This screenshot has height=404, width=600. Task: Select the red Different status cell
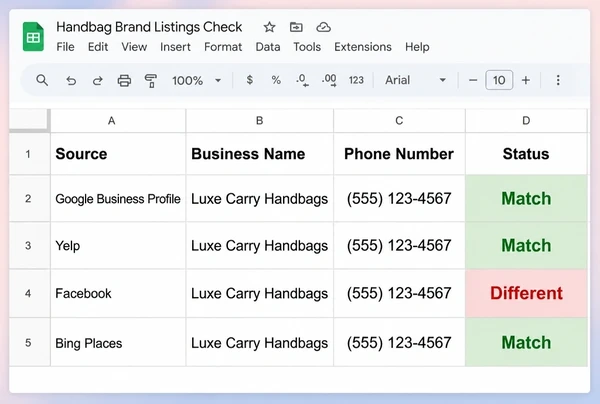526,293
